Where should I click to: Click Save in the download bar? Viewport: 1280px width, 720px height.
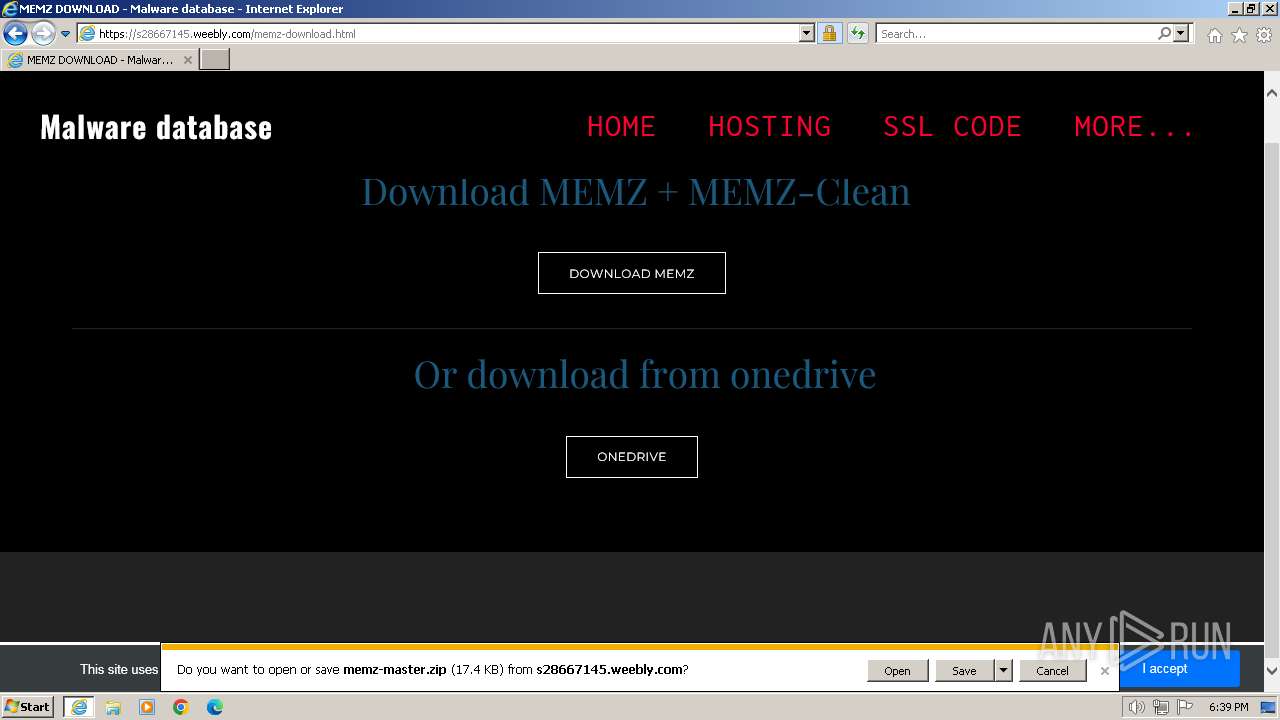964,671
